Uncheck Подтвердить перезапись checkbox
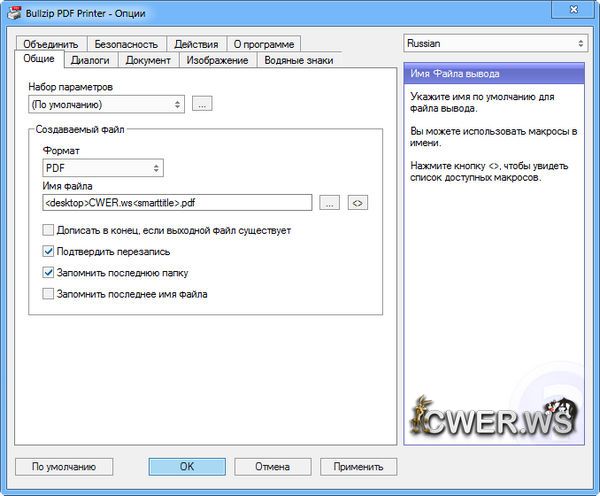 [x=48, y=251]
